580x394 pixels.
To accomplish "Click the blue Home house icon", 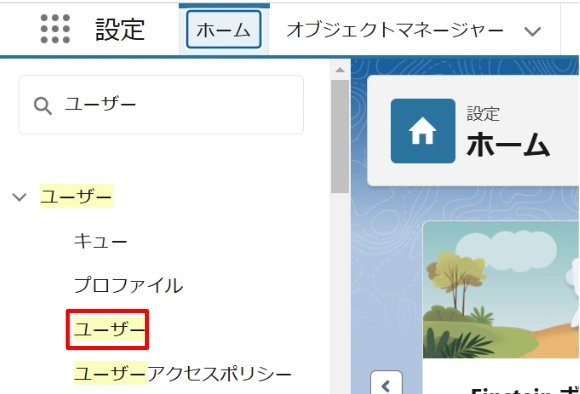I will pos(423,131).
